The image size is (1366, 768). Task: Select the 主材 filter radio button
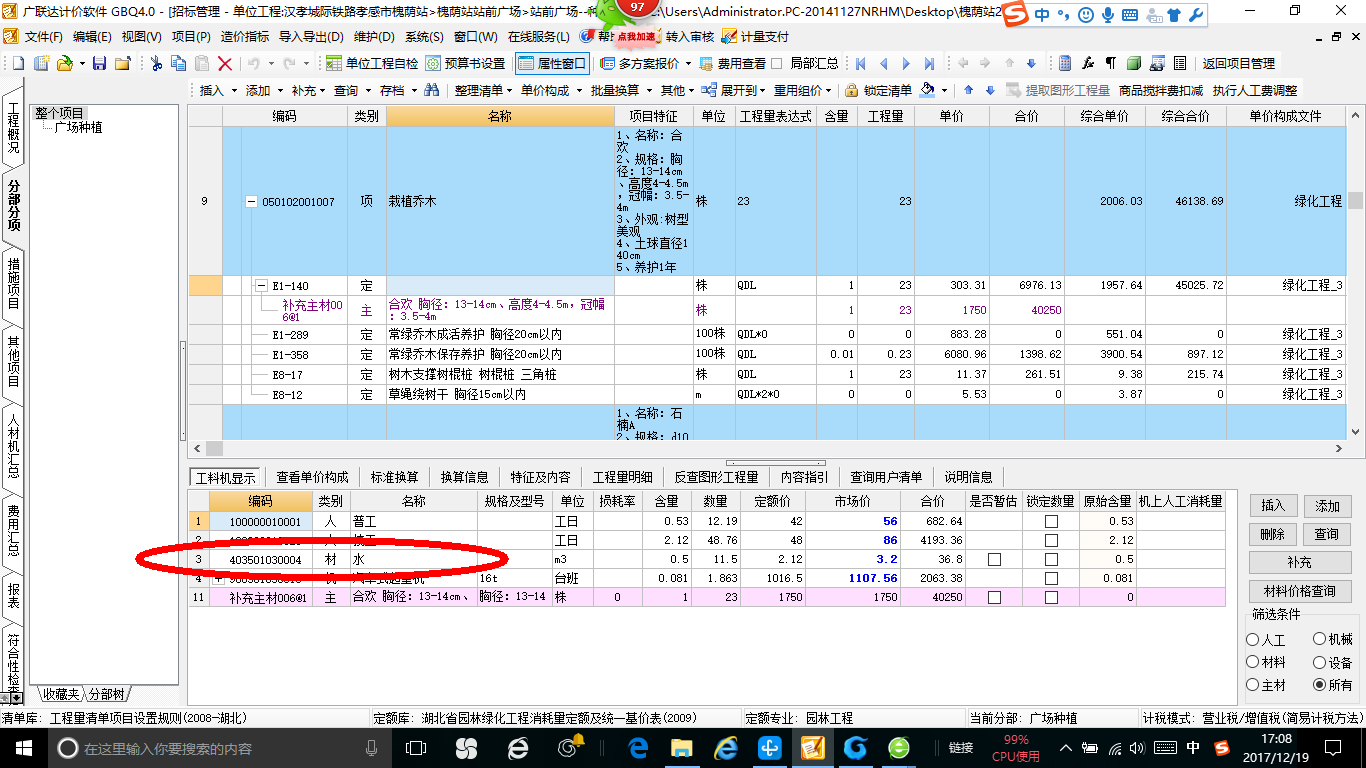(1253, 685)
